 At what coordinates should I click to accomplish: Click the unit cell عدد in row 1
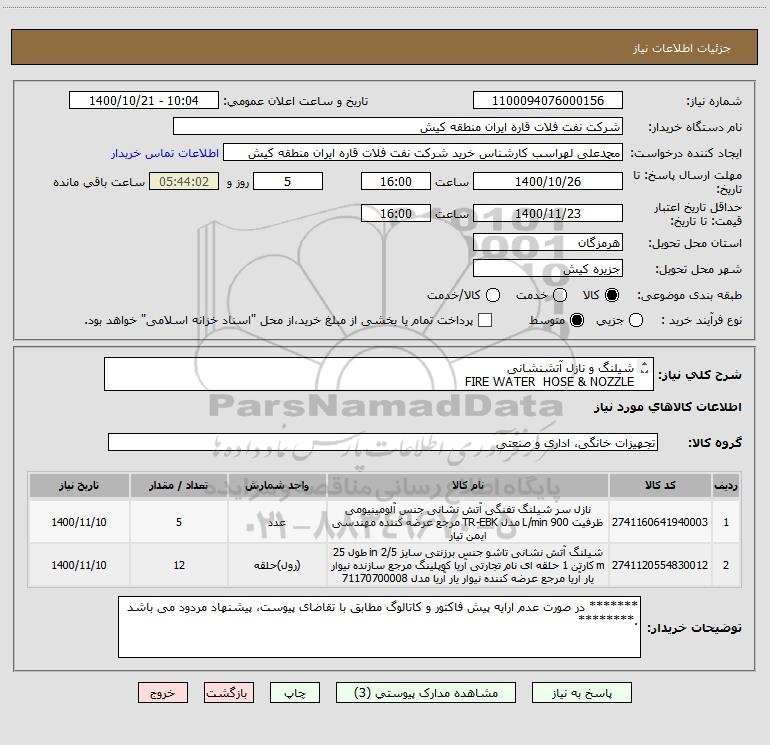[x=277, y=522]
